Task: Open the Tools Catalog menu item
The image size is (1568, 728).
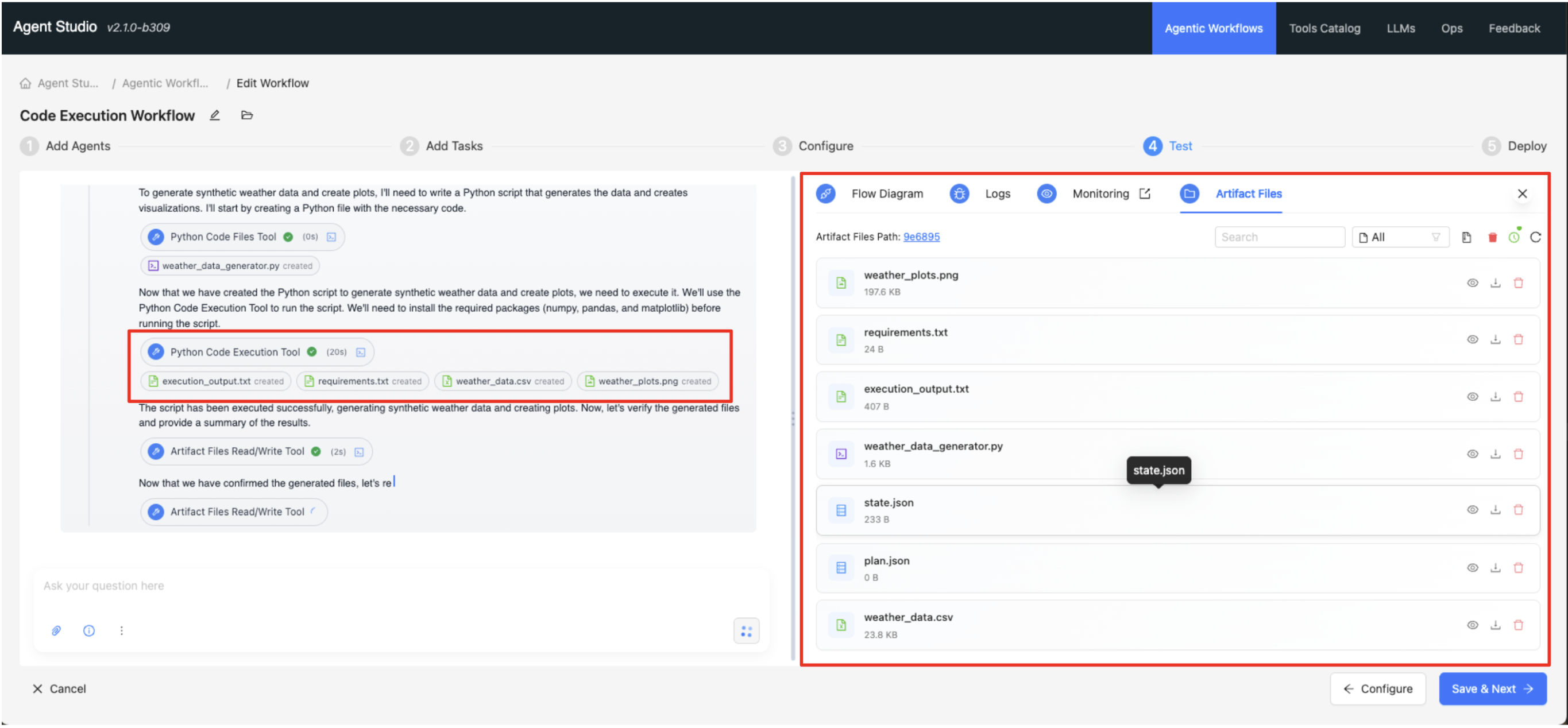Action: (1324, 28)
